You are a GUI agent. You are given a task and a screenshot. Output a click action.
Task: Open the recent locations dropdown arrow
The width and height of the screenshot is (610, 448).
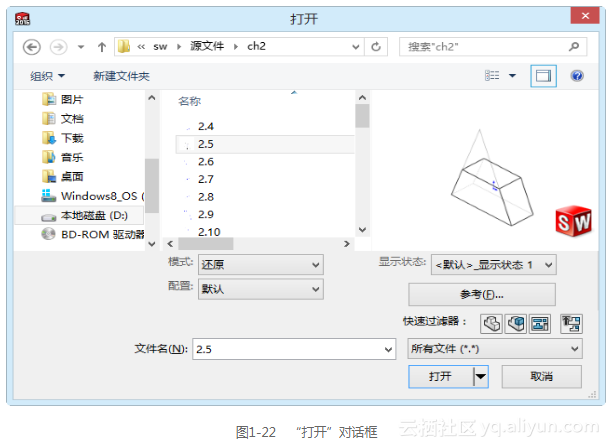(x=81, y=47)
